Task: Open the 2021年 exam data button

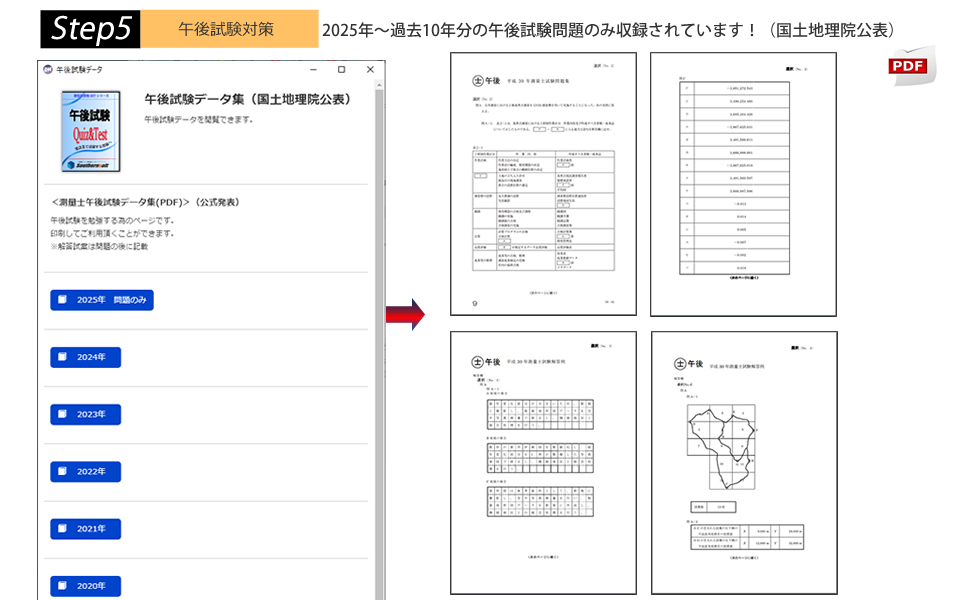Action: 85,529
